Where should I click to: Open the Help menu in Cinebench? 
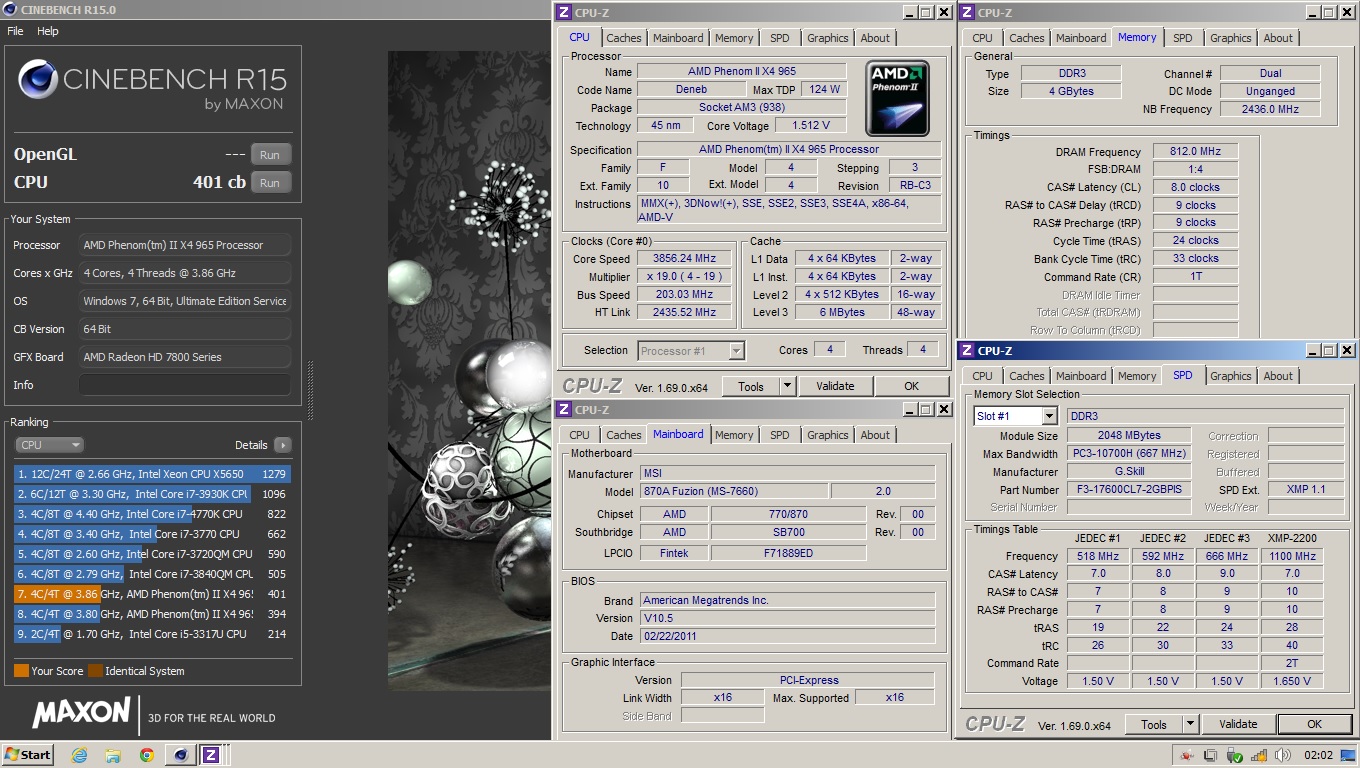48,31
